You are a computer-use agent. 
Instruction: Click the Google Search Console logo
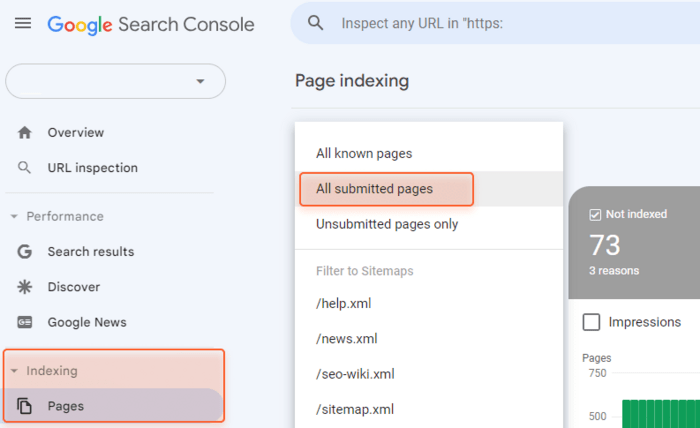point(151,25)
